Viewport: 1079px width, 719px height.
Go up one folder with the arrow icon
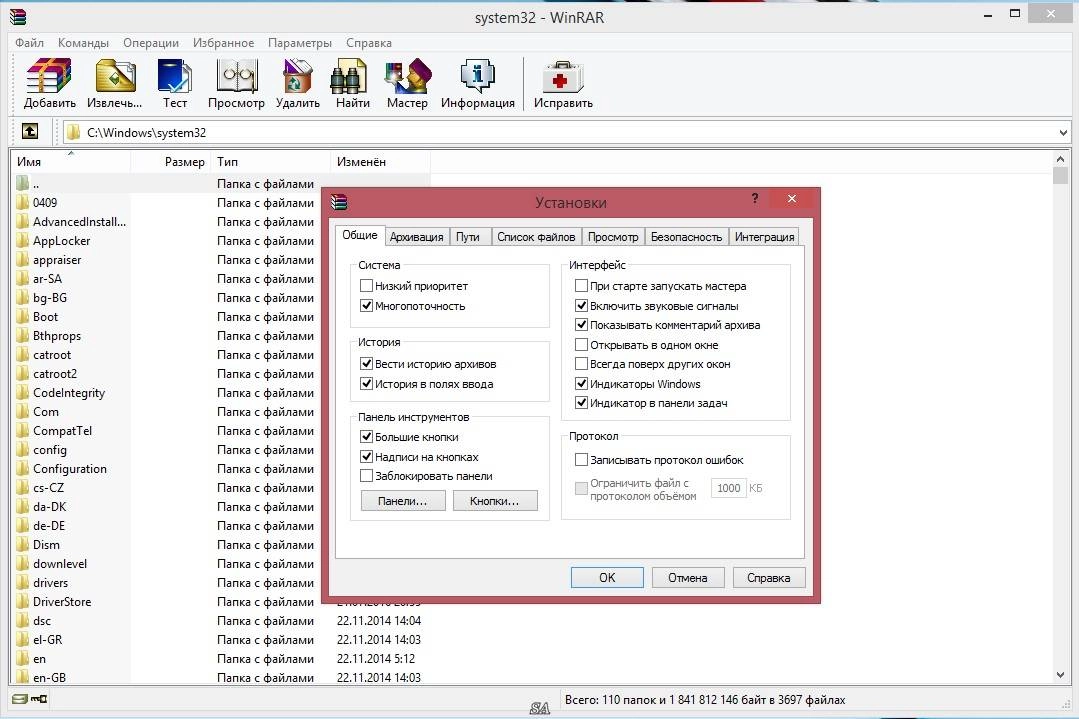30,131
